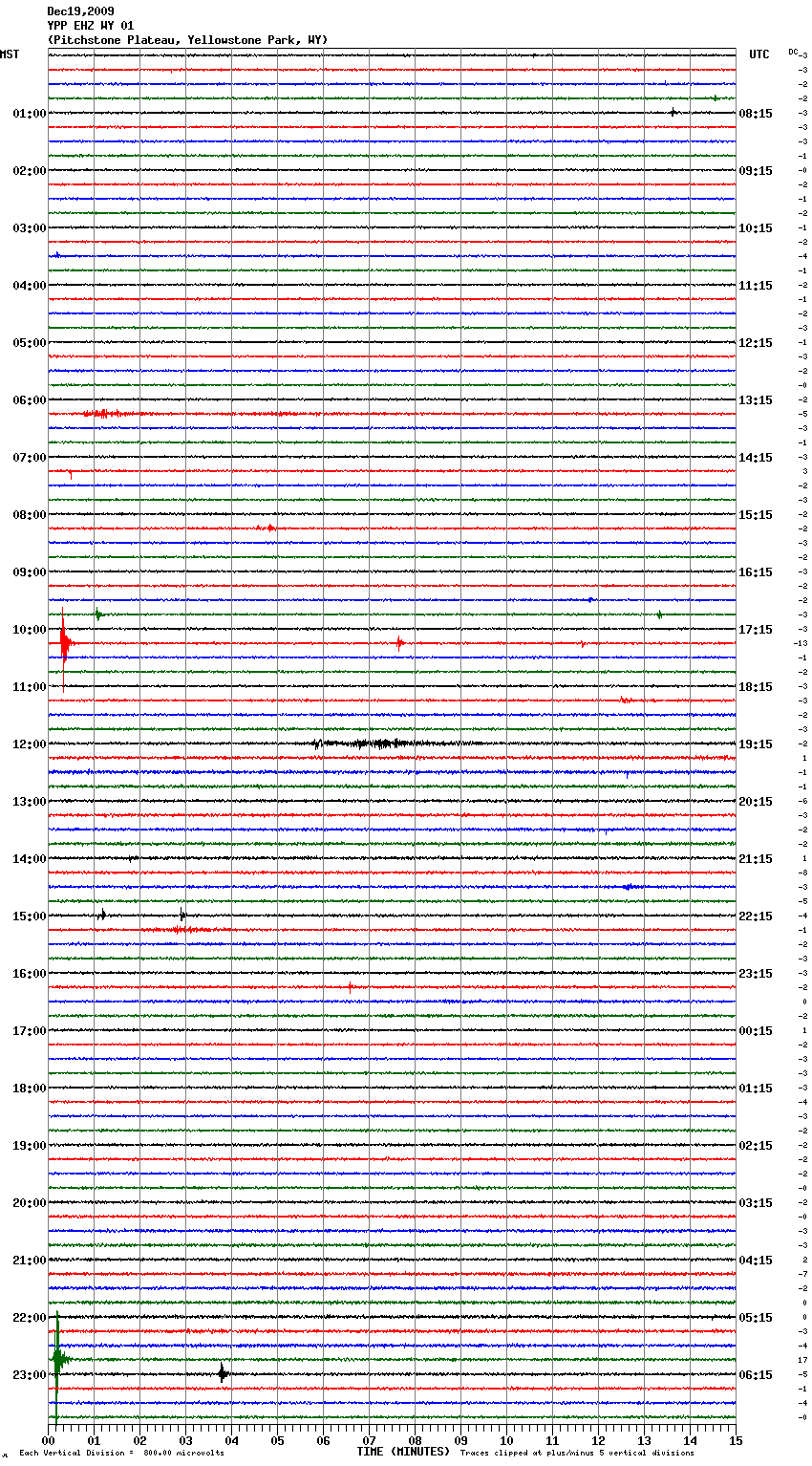Click the 23:15 UTC time label

tap(756, 974)
